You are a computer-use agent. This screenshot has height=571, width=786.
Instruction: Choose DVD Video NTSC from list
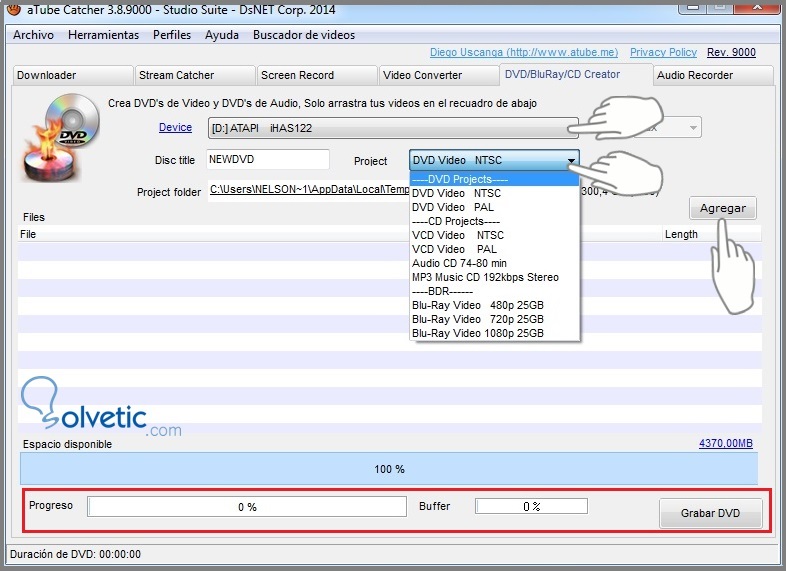point(494,193)
